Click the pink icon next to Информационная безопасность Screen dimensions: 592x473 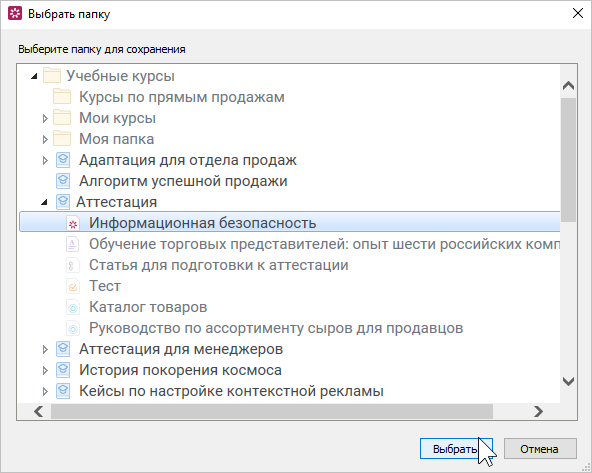tap(73, 223)
